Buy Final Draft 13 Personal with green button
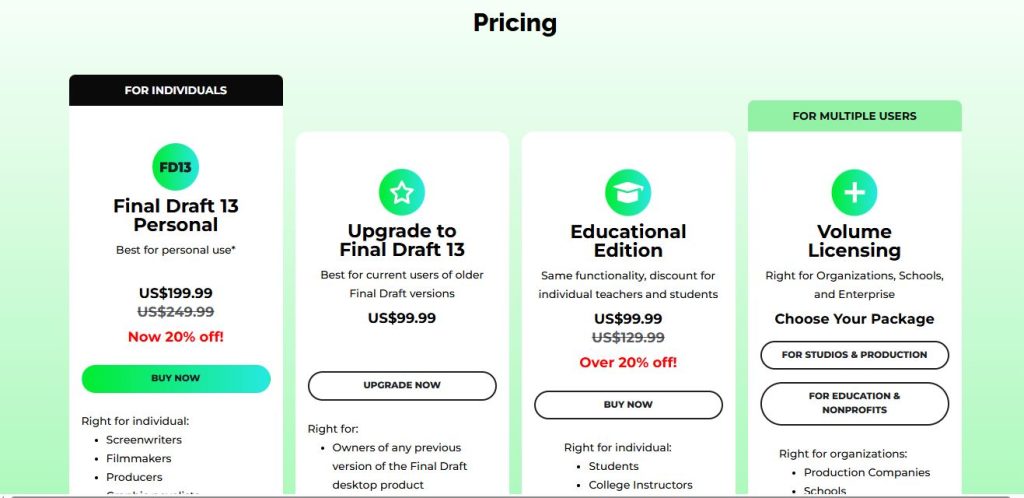1024x498 pixels. pyautogui.click(x=176, y=379)
